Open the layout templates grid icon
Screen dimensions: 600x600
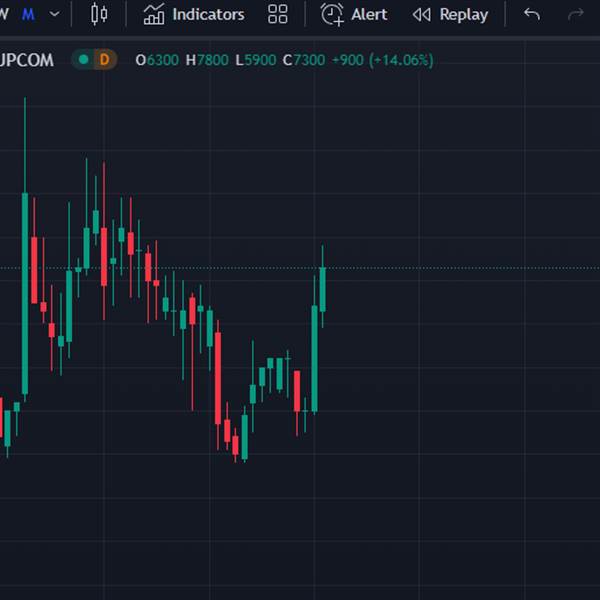[277, 14]
